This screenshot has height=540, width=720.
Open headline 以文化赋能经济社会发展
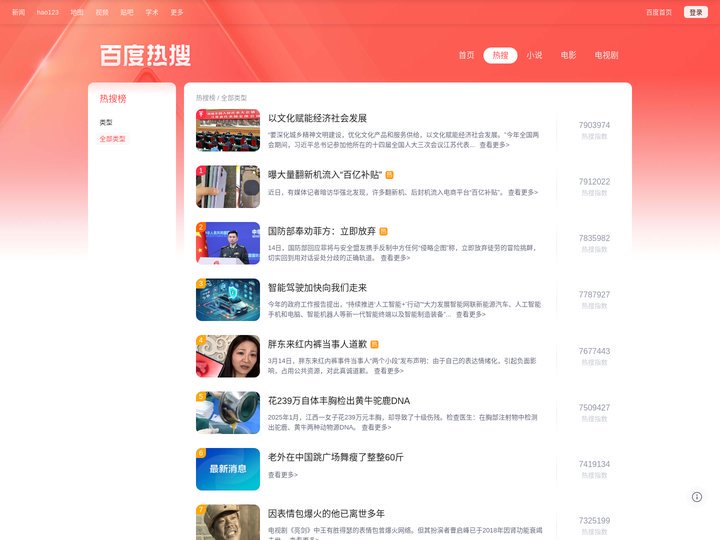(x=317, y=118)
